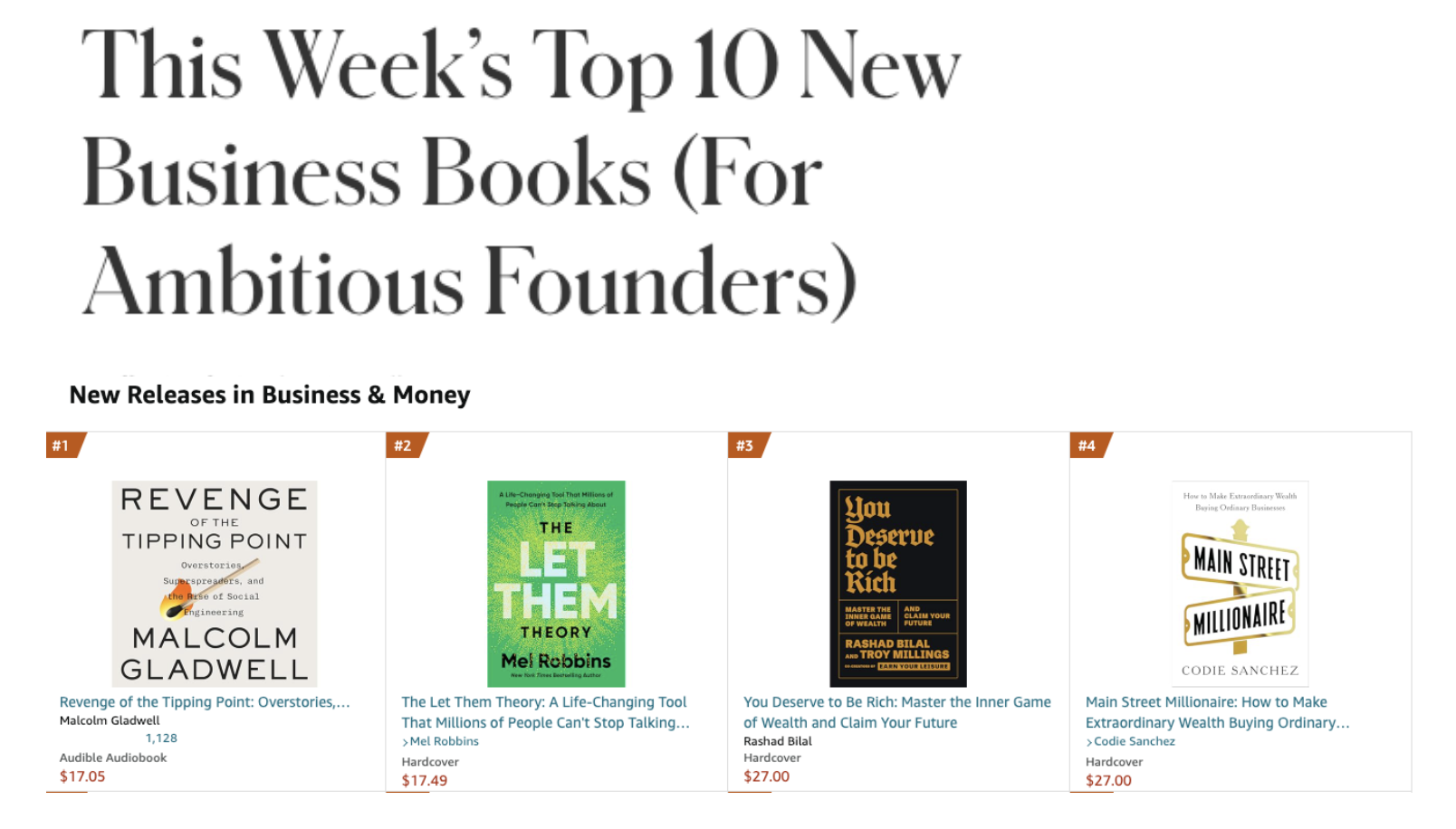Click the #4 rank badge
The height and width of the screenshot is (829, 1456).
(x=1091, y=445)
